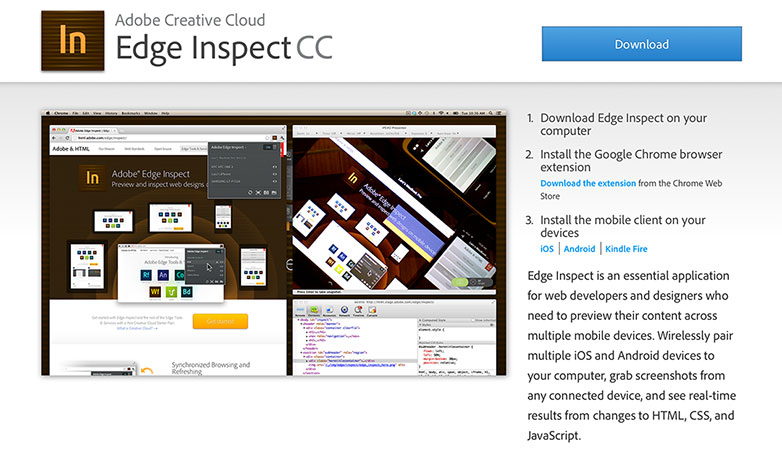Click the 'In' logo beside 'Adobe Edge Inspect' in the screenshot
This screenshot has height=463, width=782.
pyautogui.click(x=92, y=178)
